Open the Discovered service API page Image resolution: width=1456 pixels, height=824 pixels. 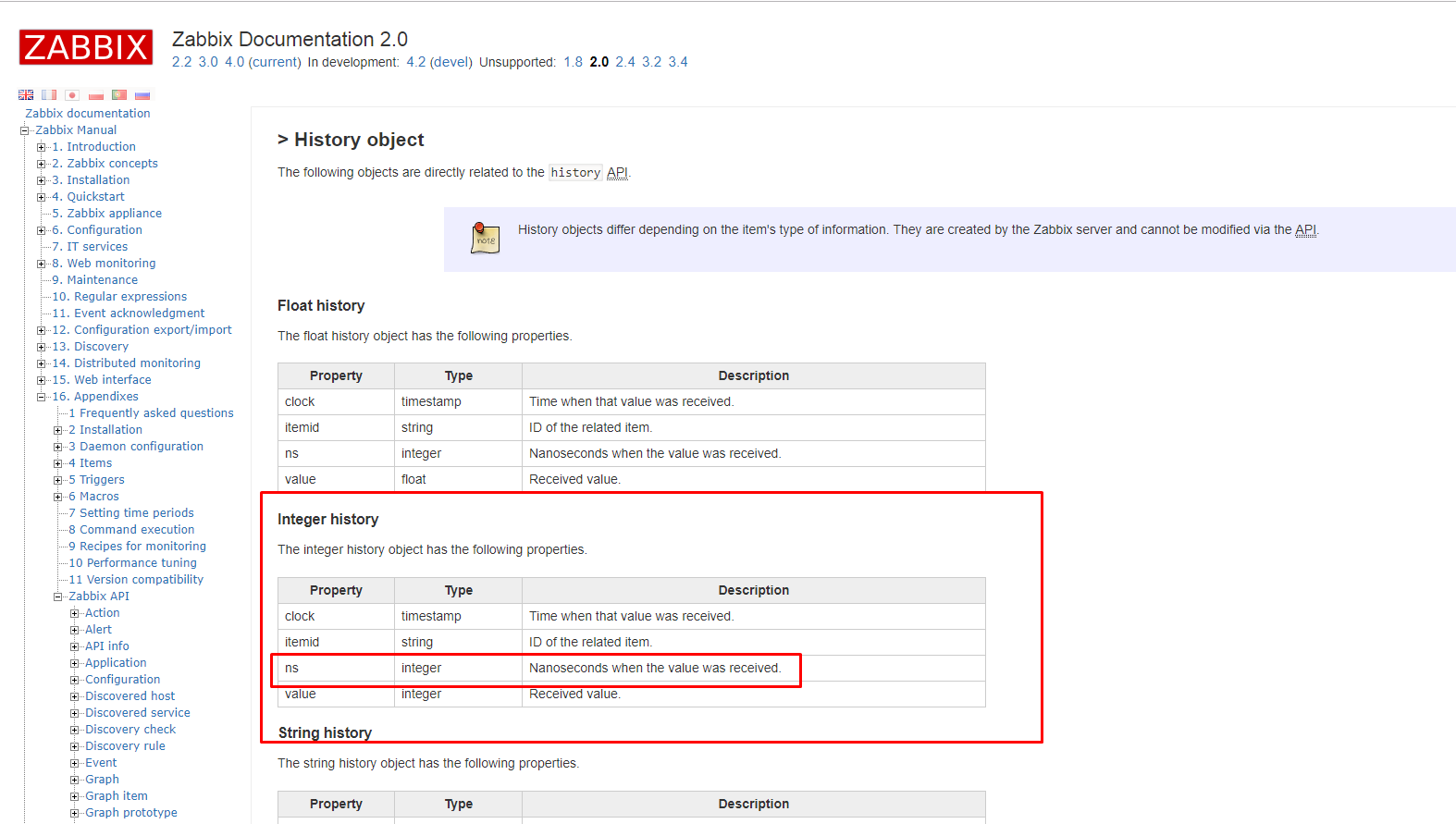pos(138,713)
